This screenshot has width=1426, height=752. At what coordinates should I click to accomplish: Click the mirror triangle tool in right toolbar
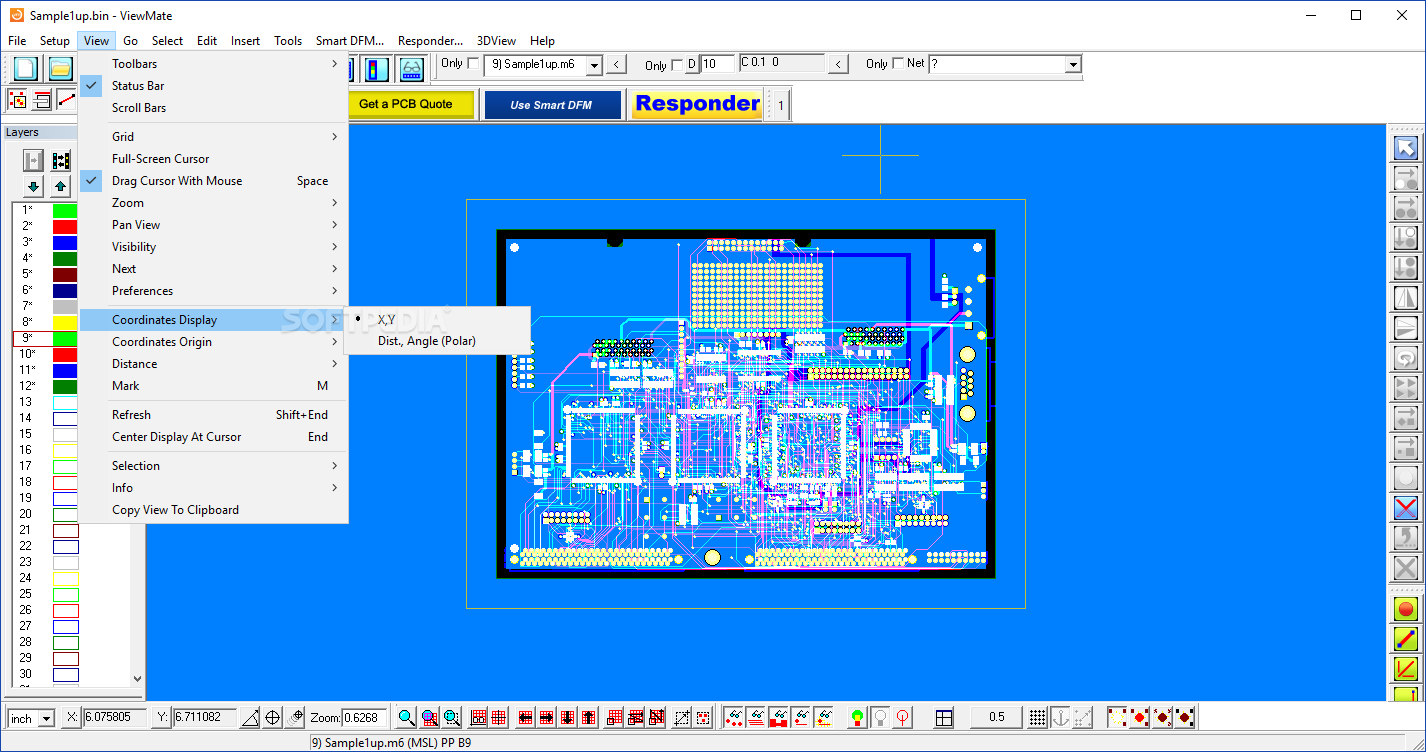[1406, 298]
